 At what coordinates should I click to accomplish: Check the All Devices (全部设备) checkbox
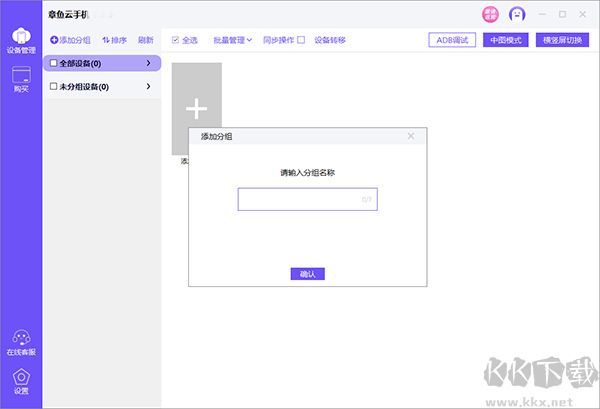54,63
